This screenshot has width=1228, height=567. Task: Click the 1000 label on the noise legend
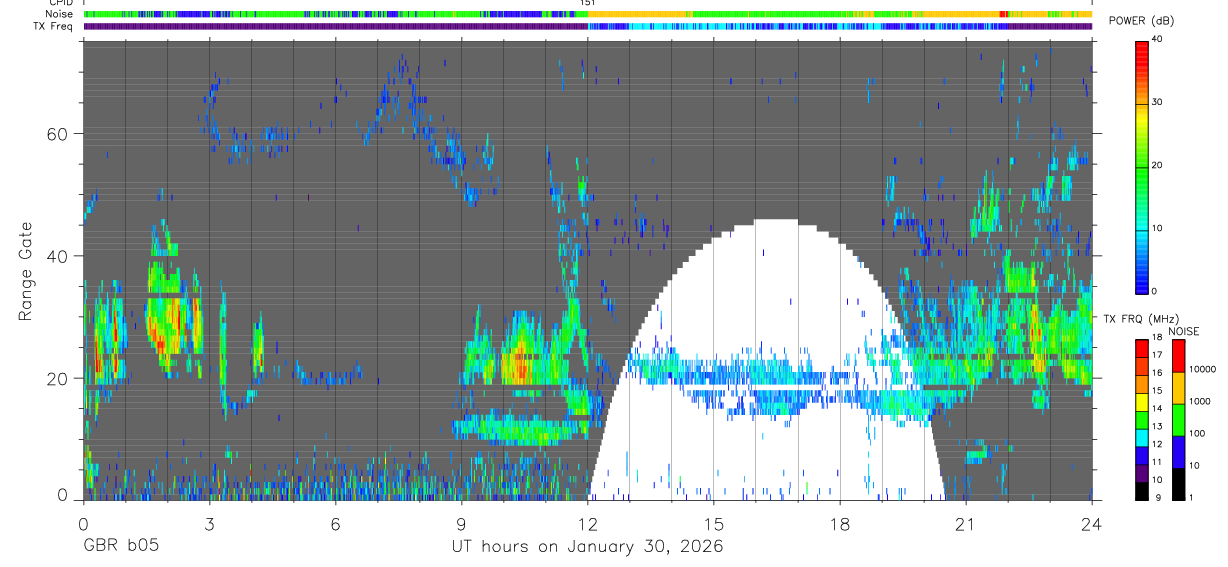point(1200,401)
